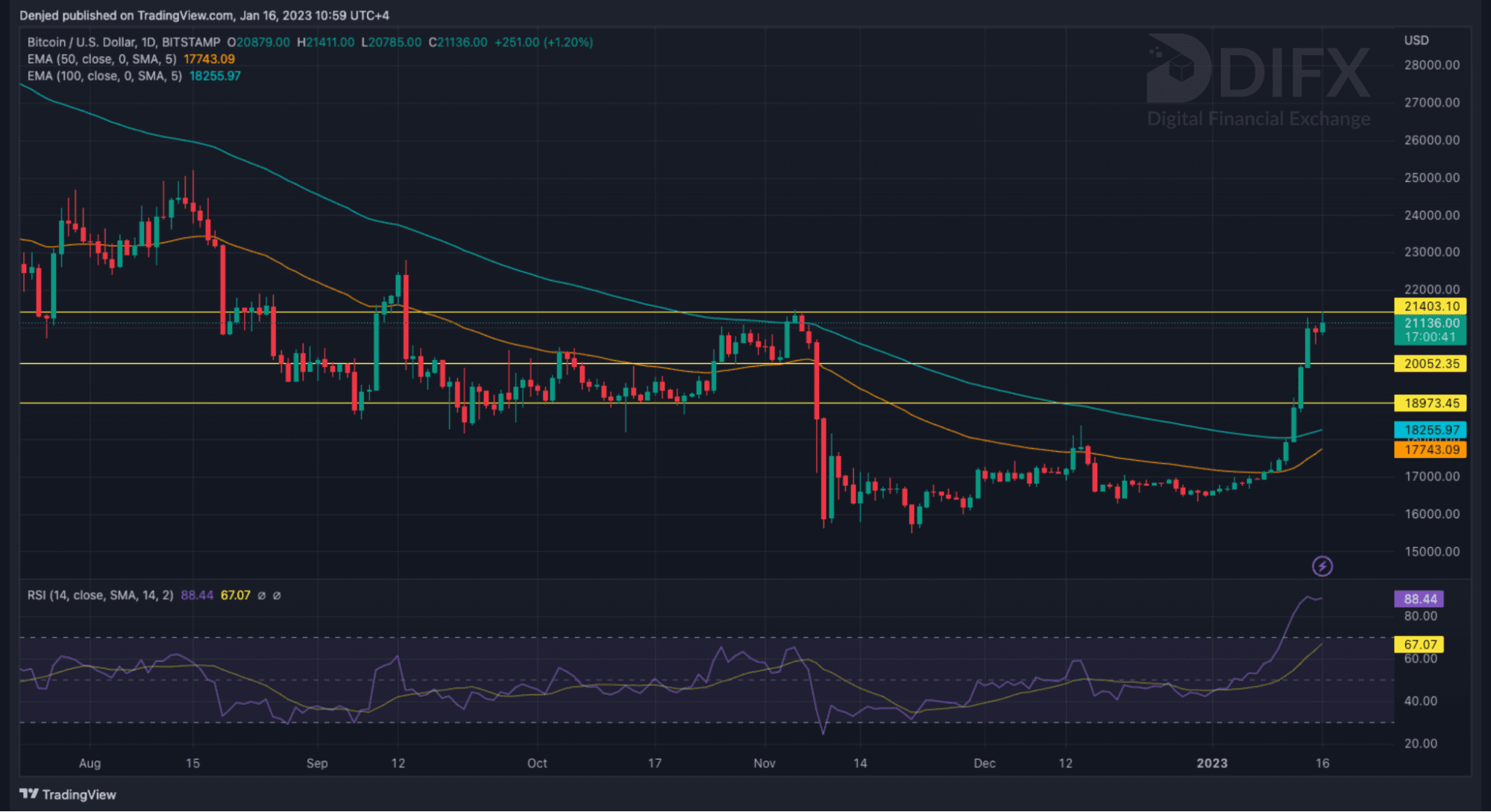
Task: Click the yellow 21403.10 price label
Action: (x=1430, y=306)
